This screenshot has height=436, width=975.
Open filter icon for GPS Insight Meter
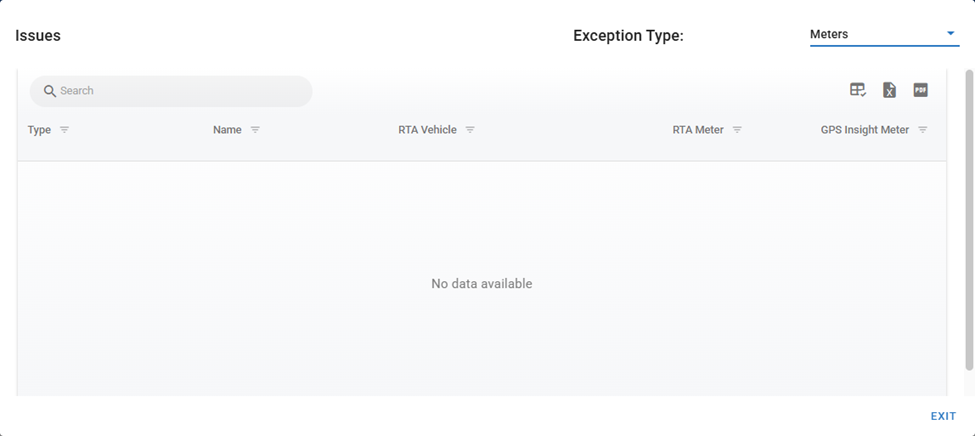[x=923, y=130]
